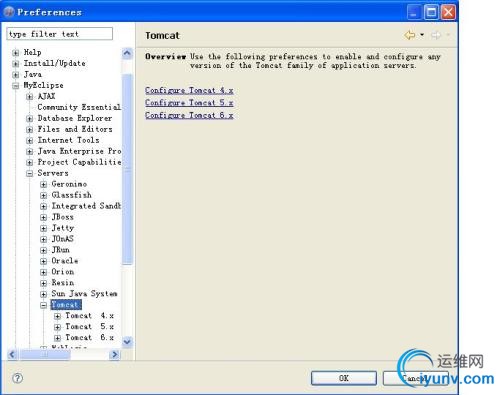This screenshot has width=500, height=395.
Task: Click the tree scroll up arrow
Action: click(127, 53)
